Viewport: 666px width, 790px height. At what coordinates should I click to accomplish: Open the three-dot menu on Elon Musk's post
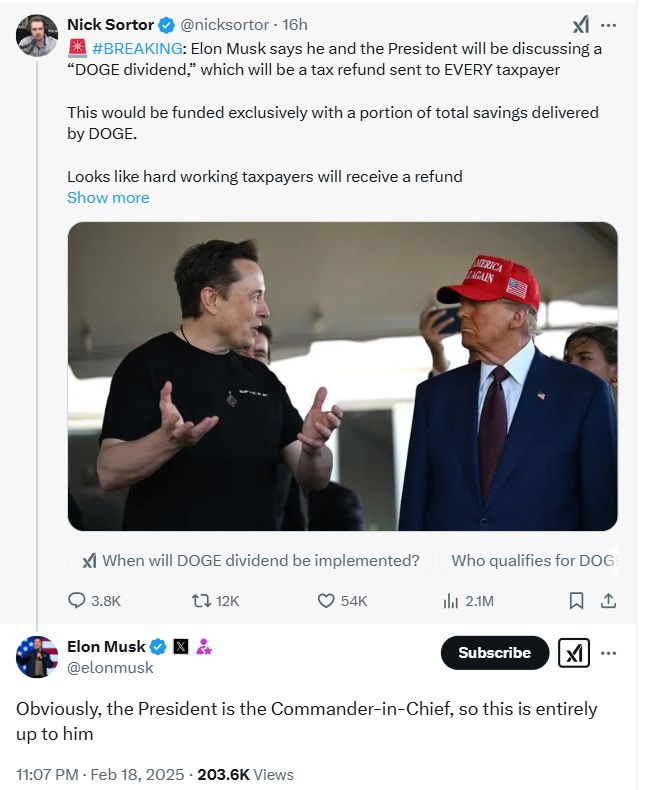point(609,653)
